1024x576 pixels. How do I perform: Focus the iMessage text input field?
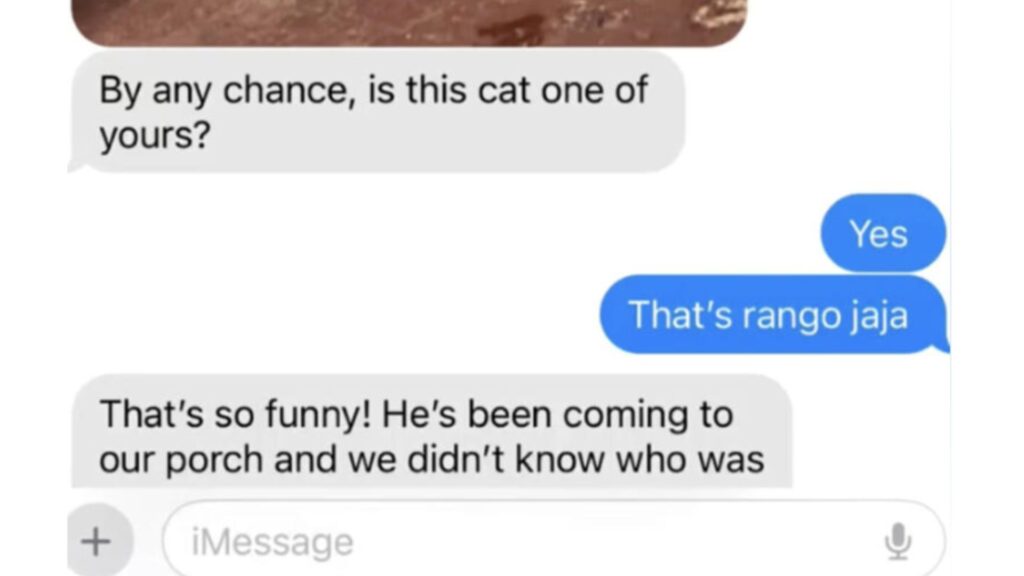(553, 541)
